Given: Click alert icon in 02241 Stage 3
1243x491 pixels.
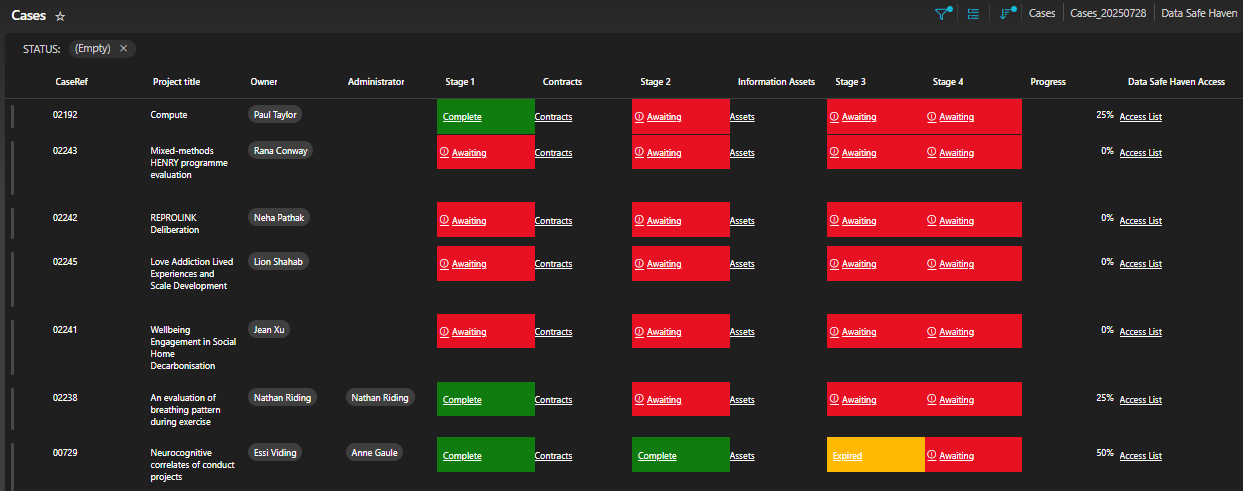Looking at the screenshot, I should pyautogui.click(x=834, y=332).
